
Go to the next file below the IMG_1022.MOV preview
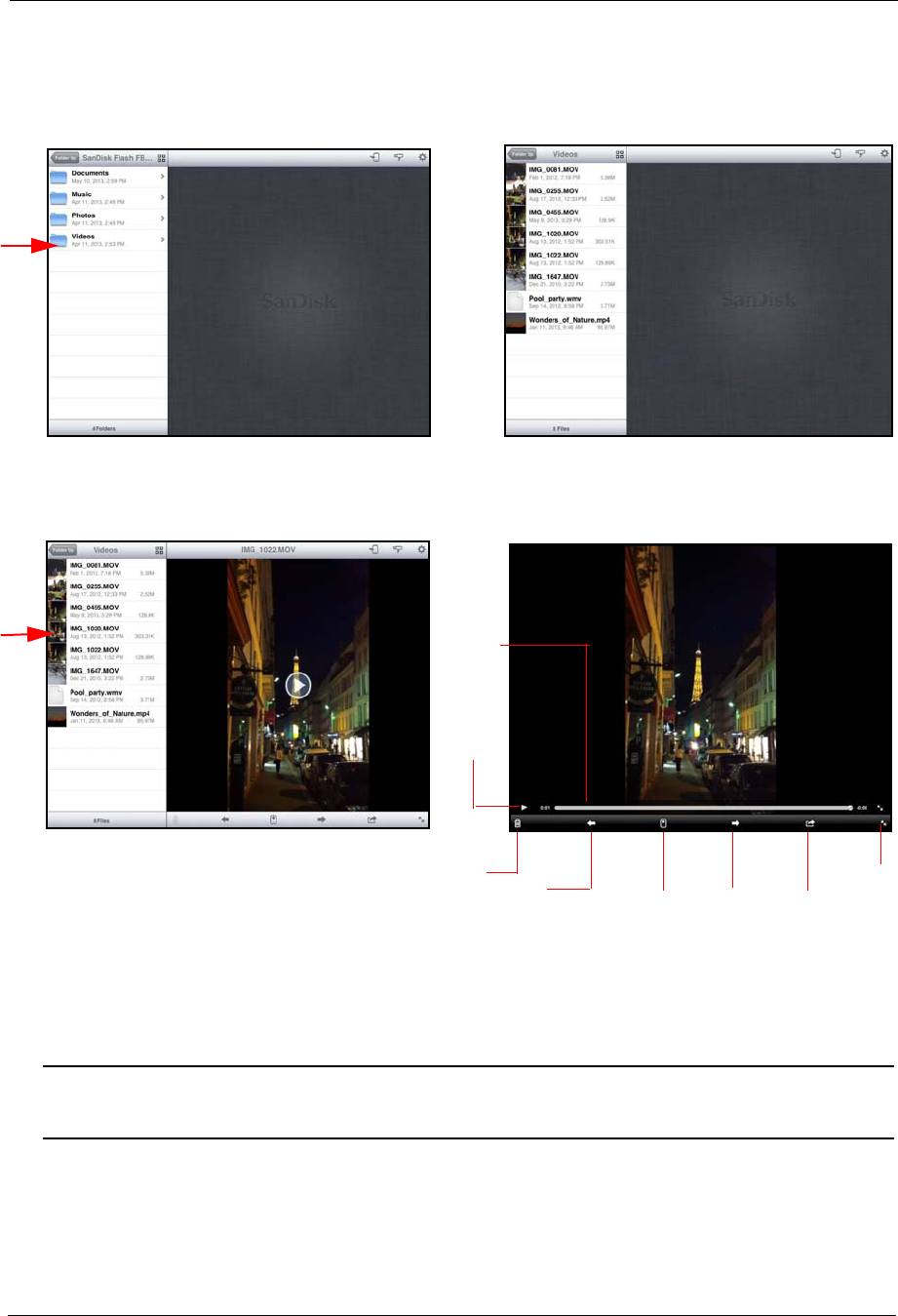click(x=321, y=820)
